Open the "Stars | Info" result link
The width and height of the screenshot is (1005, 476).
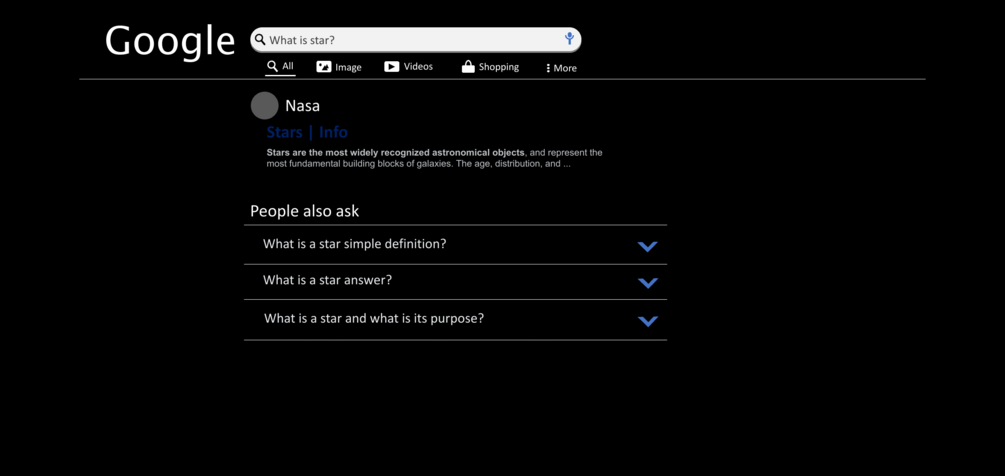307,132
